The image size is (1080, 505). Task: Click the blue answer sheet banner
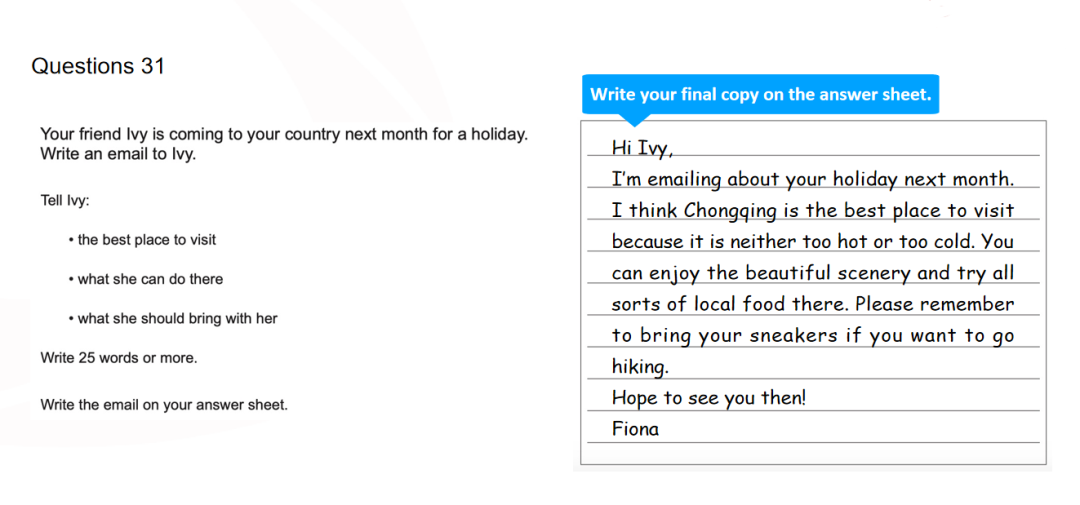tap(760, 94)
